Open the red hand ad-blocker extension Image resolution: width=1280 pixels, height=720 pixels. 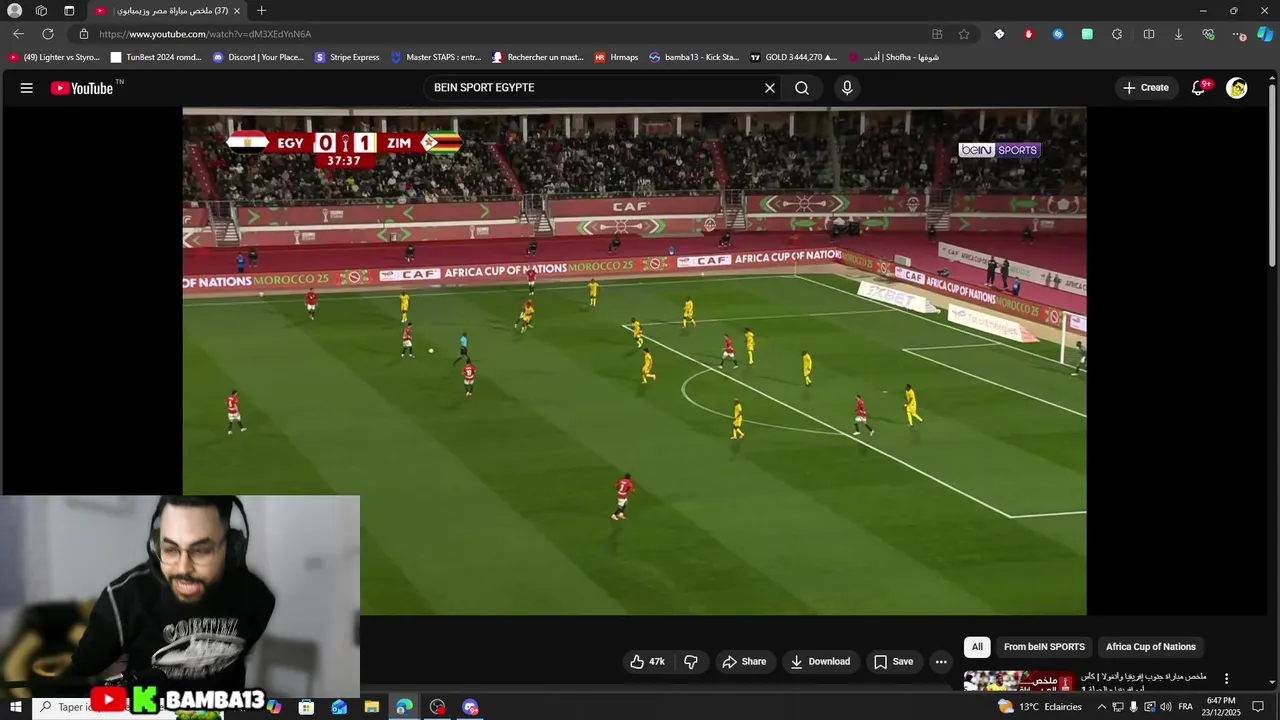coord(1028,34)
